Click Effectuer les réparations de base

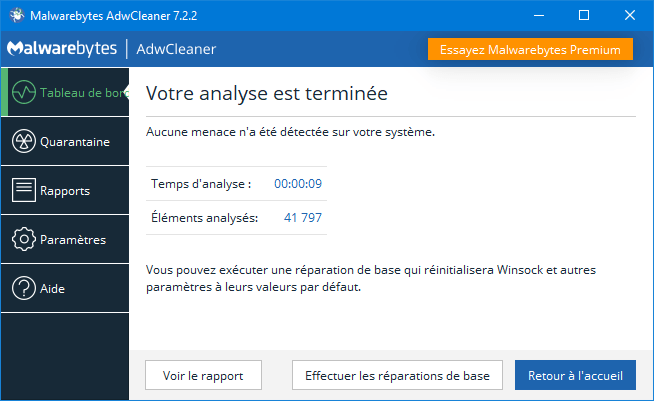397,375
